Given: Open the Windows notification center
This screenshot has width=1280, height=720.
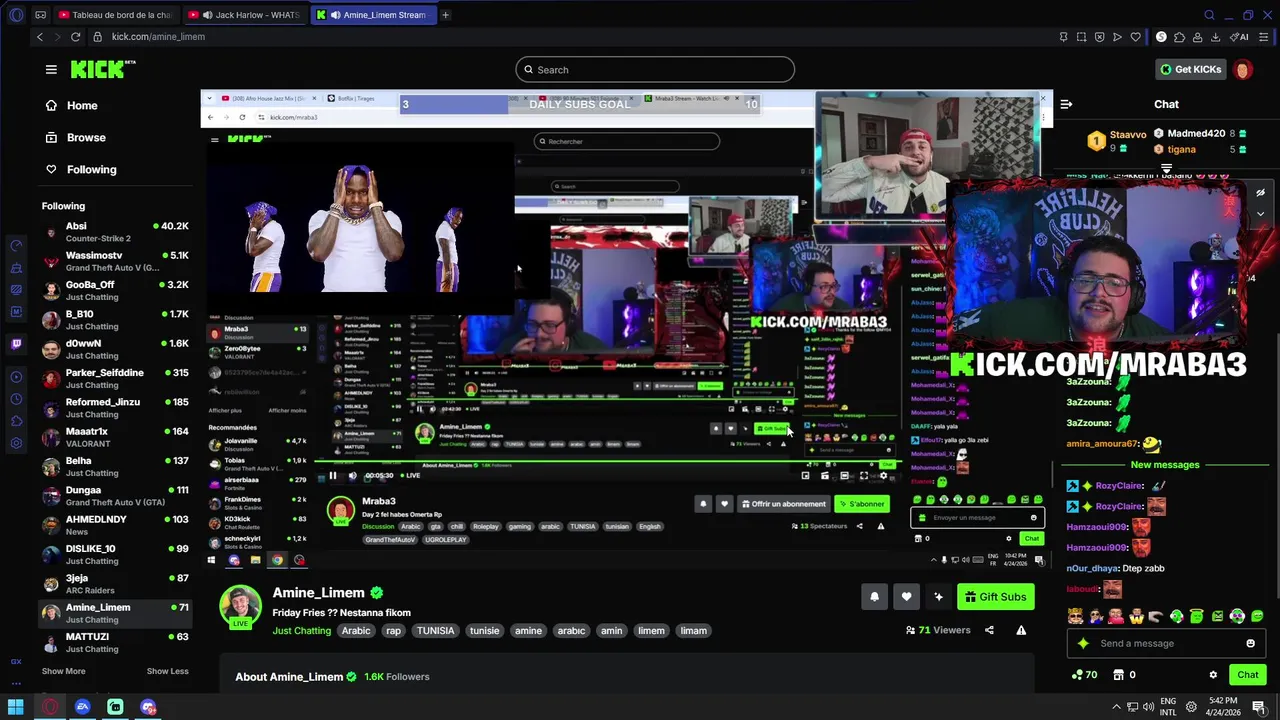Looking at the screenshot, I should pos(1259,707).
